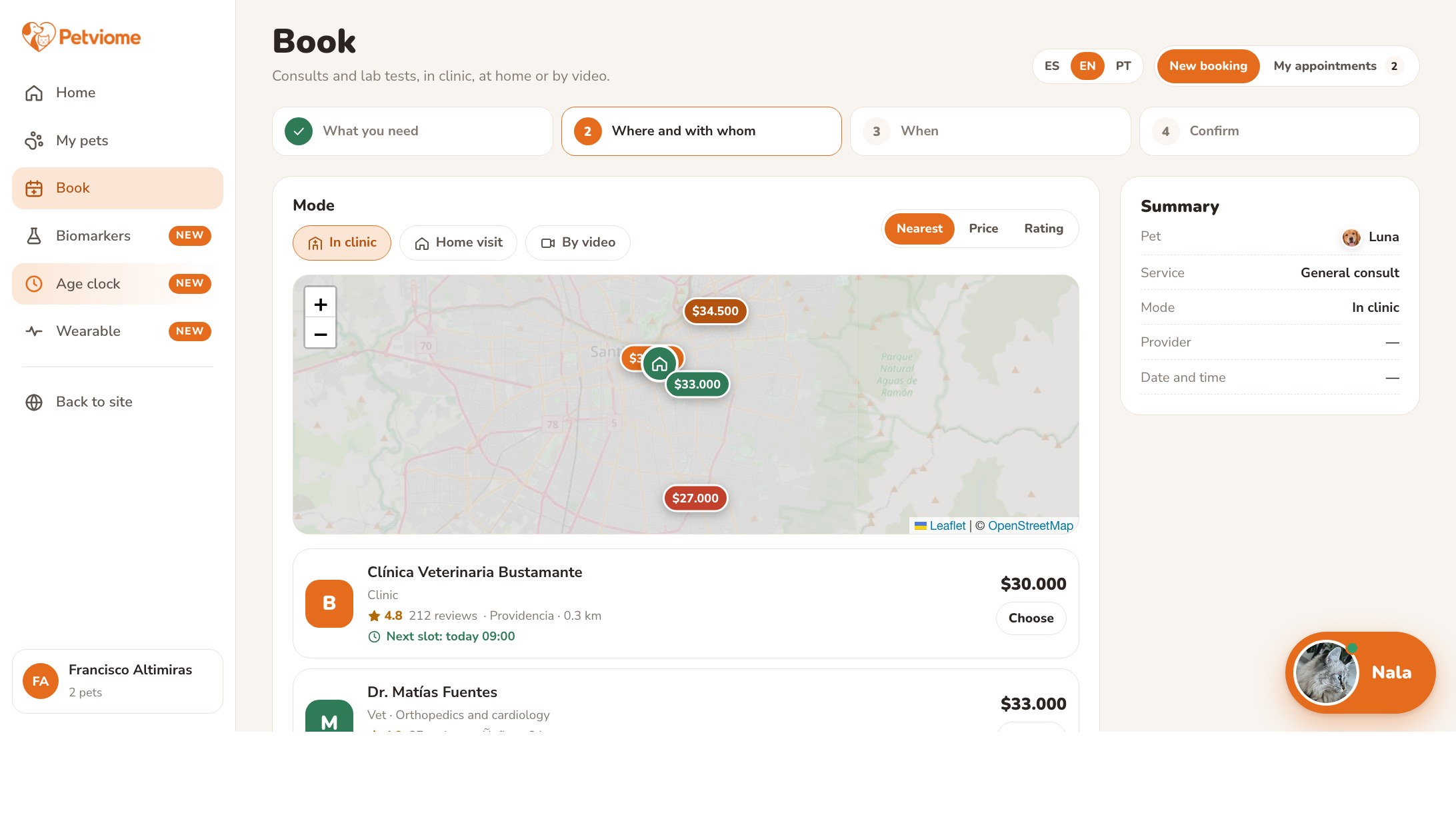
Task: Click the 212 reviews text
Action: (x=443, y=616)
